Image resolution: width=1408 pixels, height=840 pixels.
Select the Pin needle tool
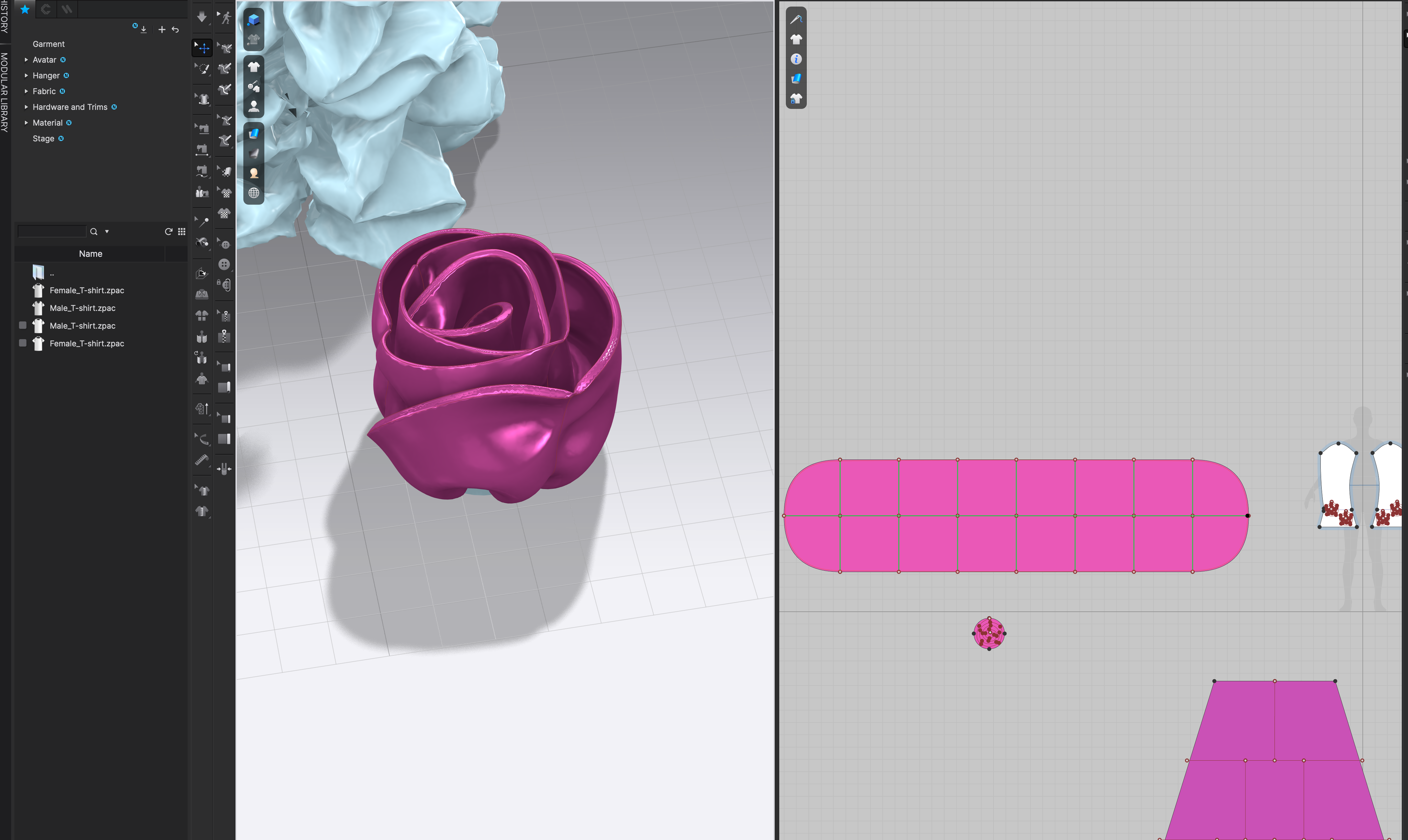tap(203, 222)
